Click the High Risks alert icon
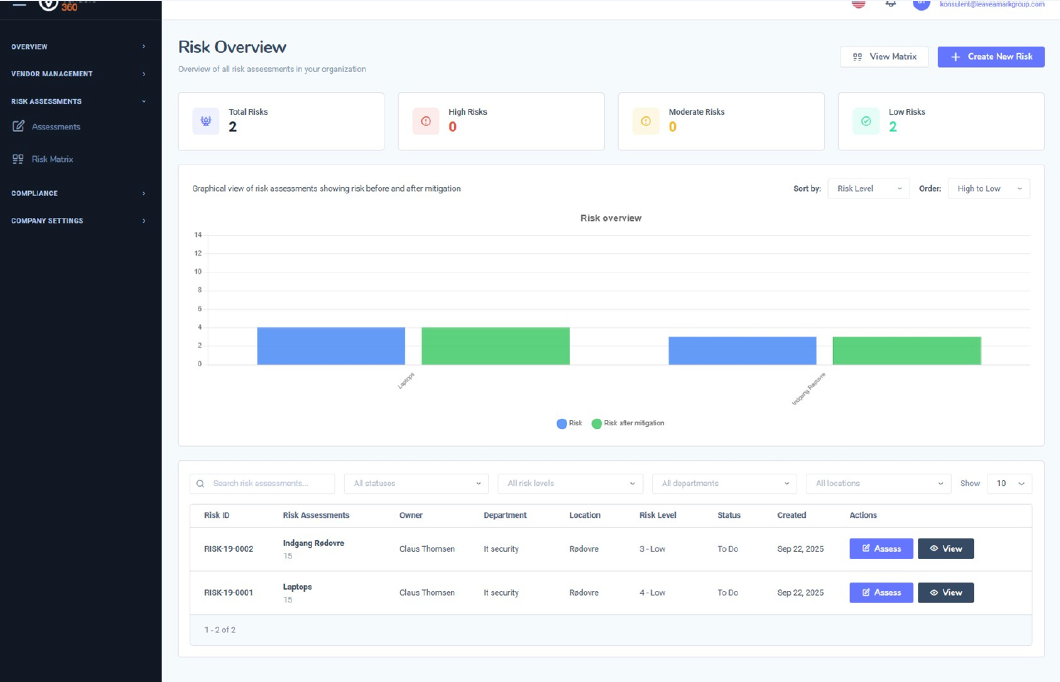1060x682 pixels. [426, 120]
